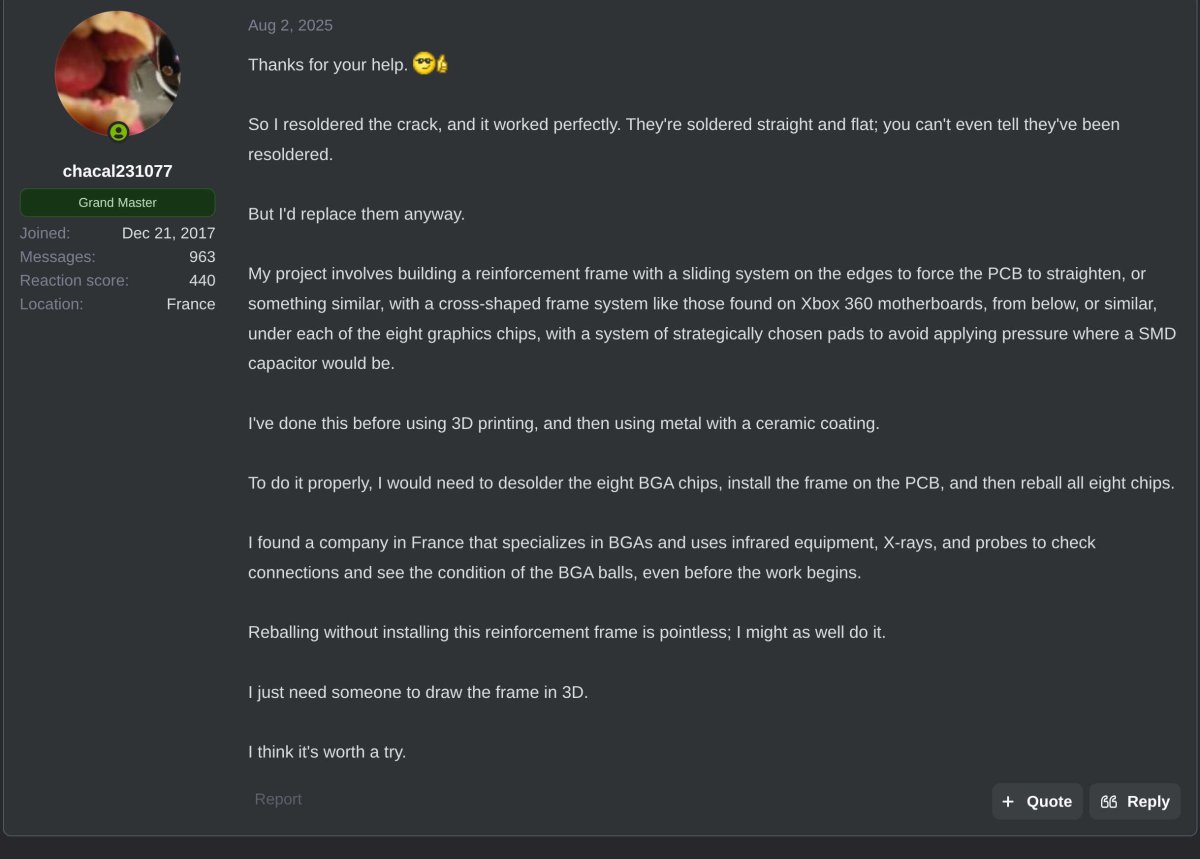Click the Location value France

pos(191,304)
